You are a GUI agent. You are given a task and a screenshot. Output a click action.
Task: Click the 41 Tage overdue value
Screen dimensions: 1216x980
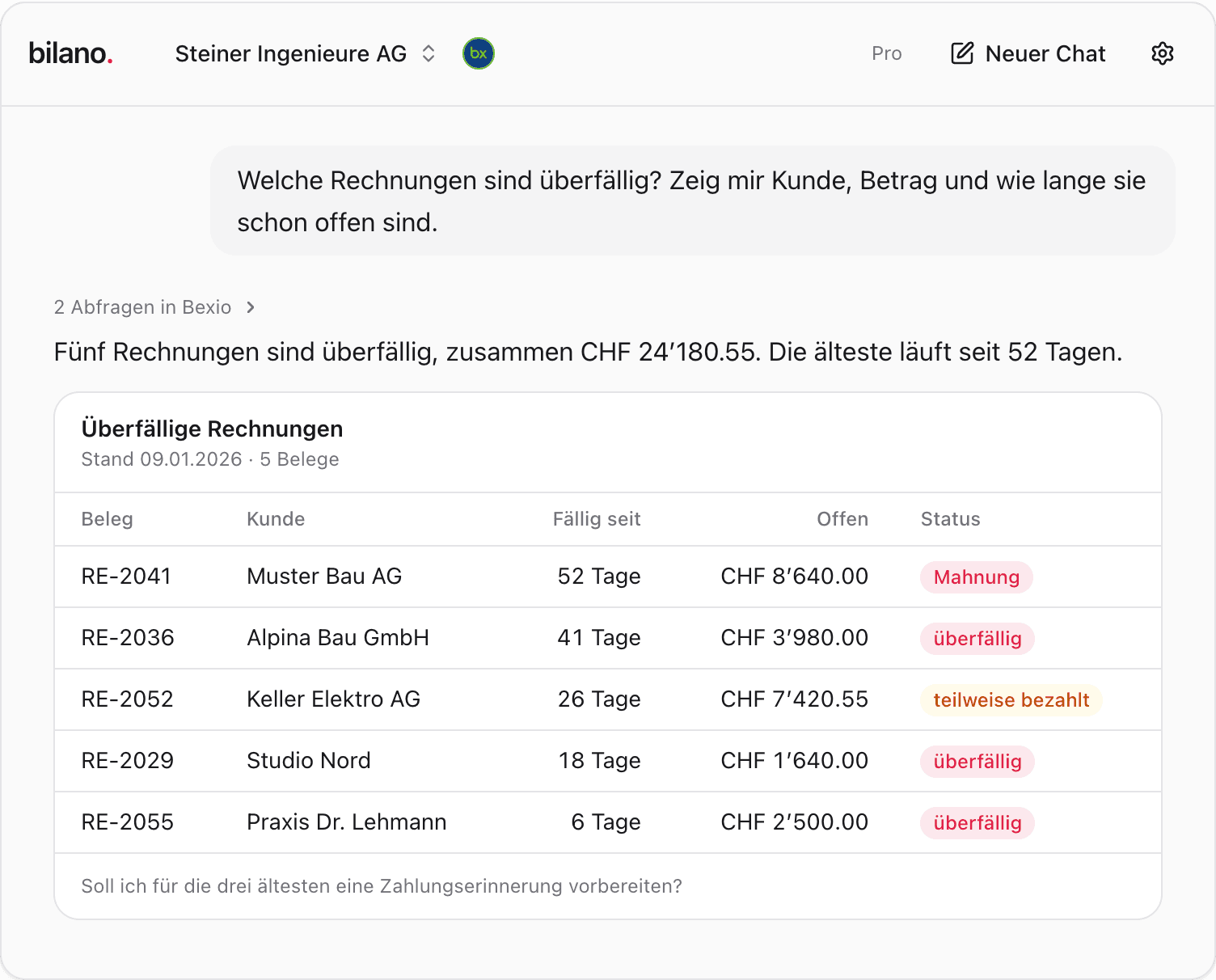pyautogui.click(x=599, y=638)
